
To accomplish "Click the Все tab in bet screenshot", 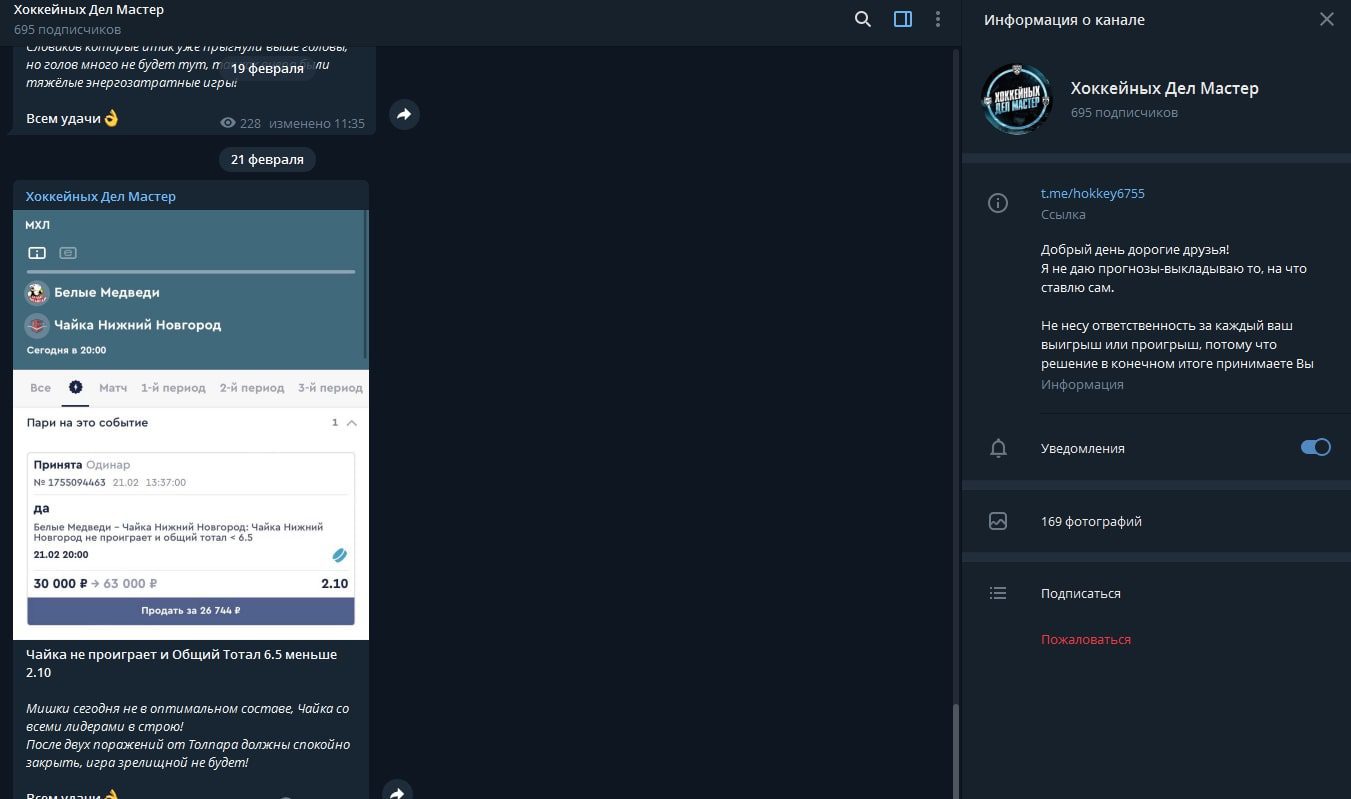I will click(x=40, y=387).
